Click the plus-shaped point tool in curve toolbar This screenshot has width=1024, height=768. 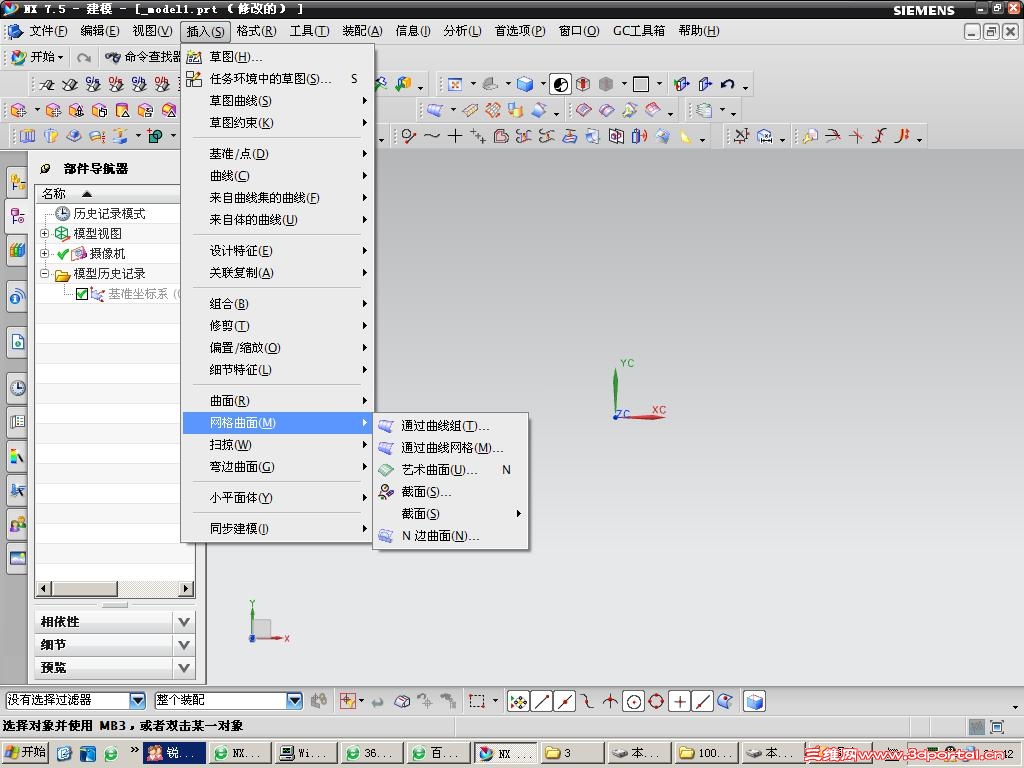click(455, 136)
